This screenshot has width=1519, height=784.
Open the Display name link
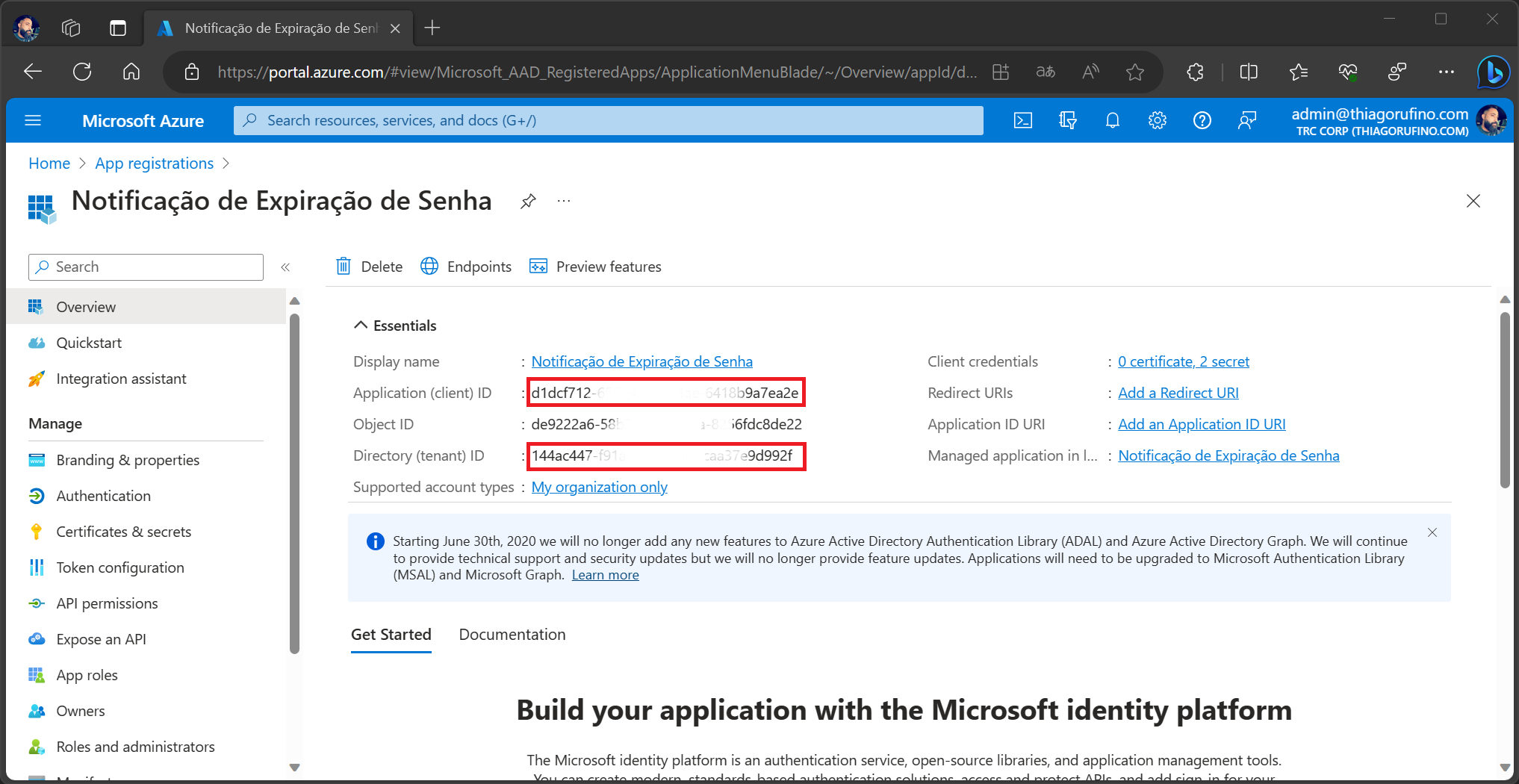point(642,361)
